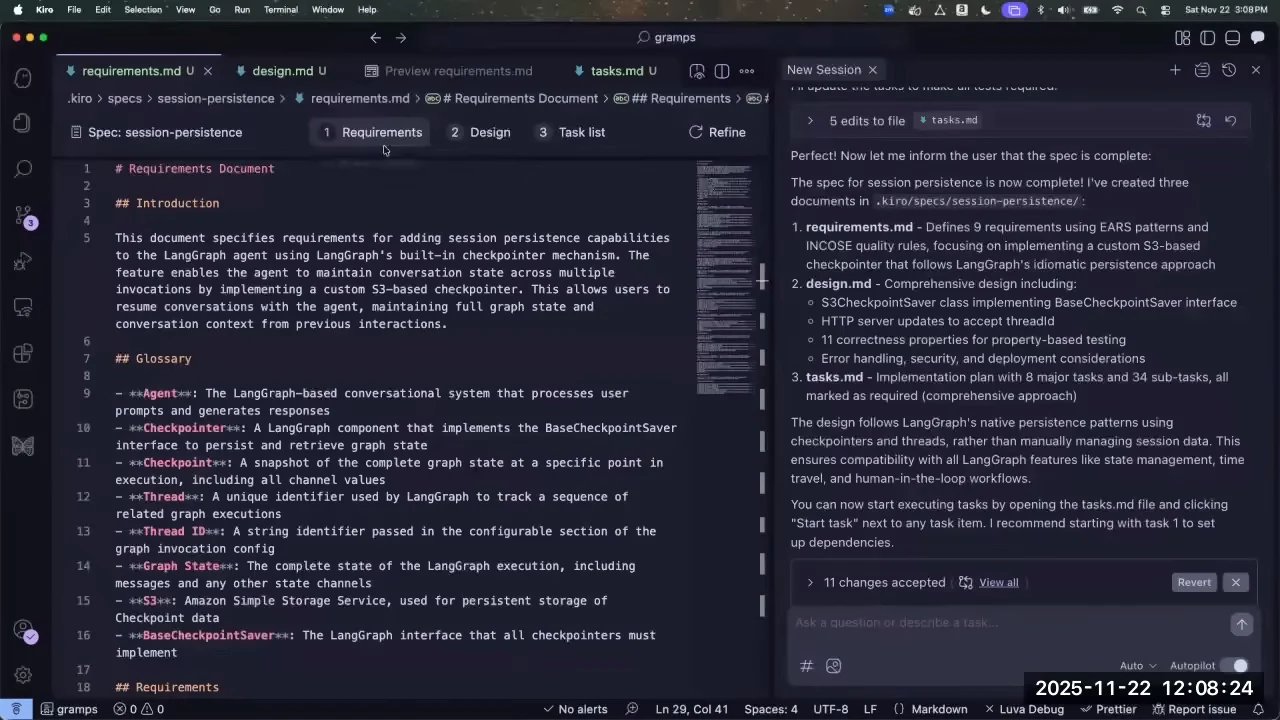Open the specs breadcrumb dropdown
Screen dimensions: 1280x720
[x=125, y=99]
